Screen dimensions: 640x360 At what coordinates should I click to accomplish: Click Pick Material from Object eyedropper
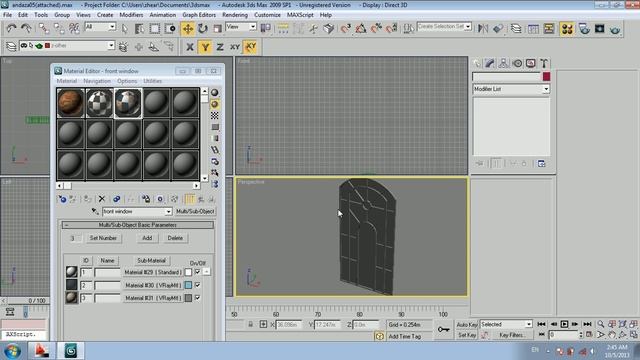click(95, 211)
